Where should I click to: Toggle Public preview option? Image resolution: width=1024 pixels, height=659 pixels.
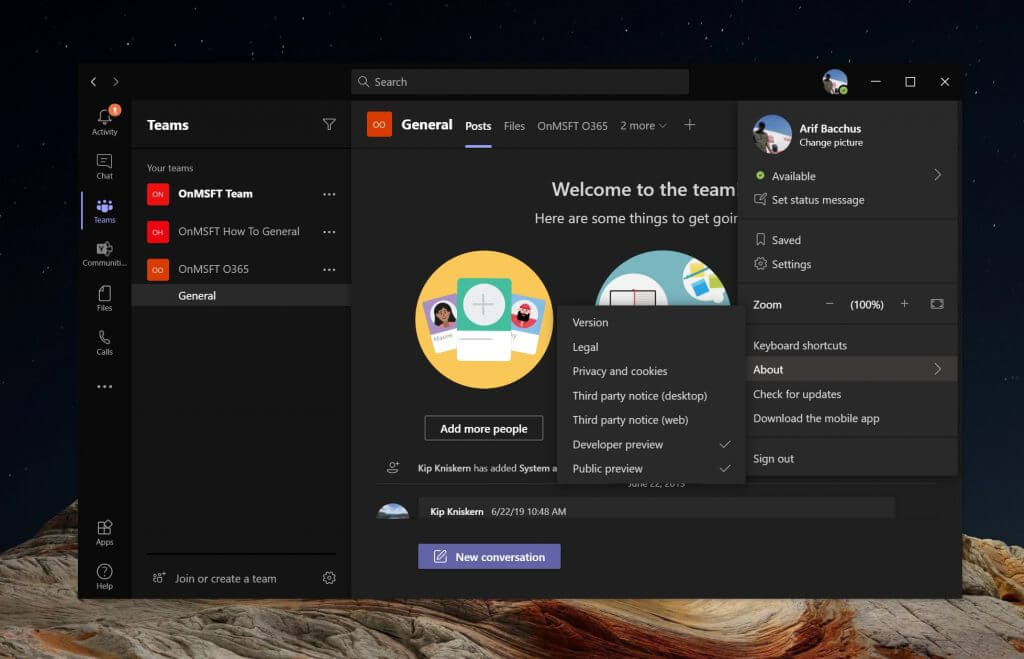click(x=651, y=468)
